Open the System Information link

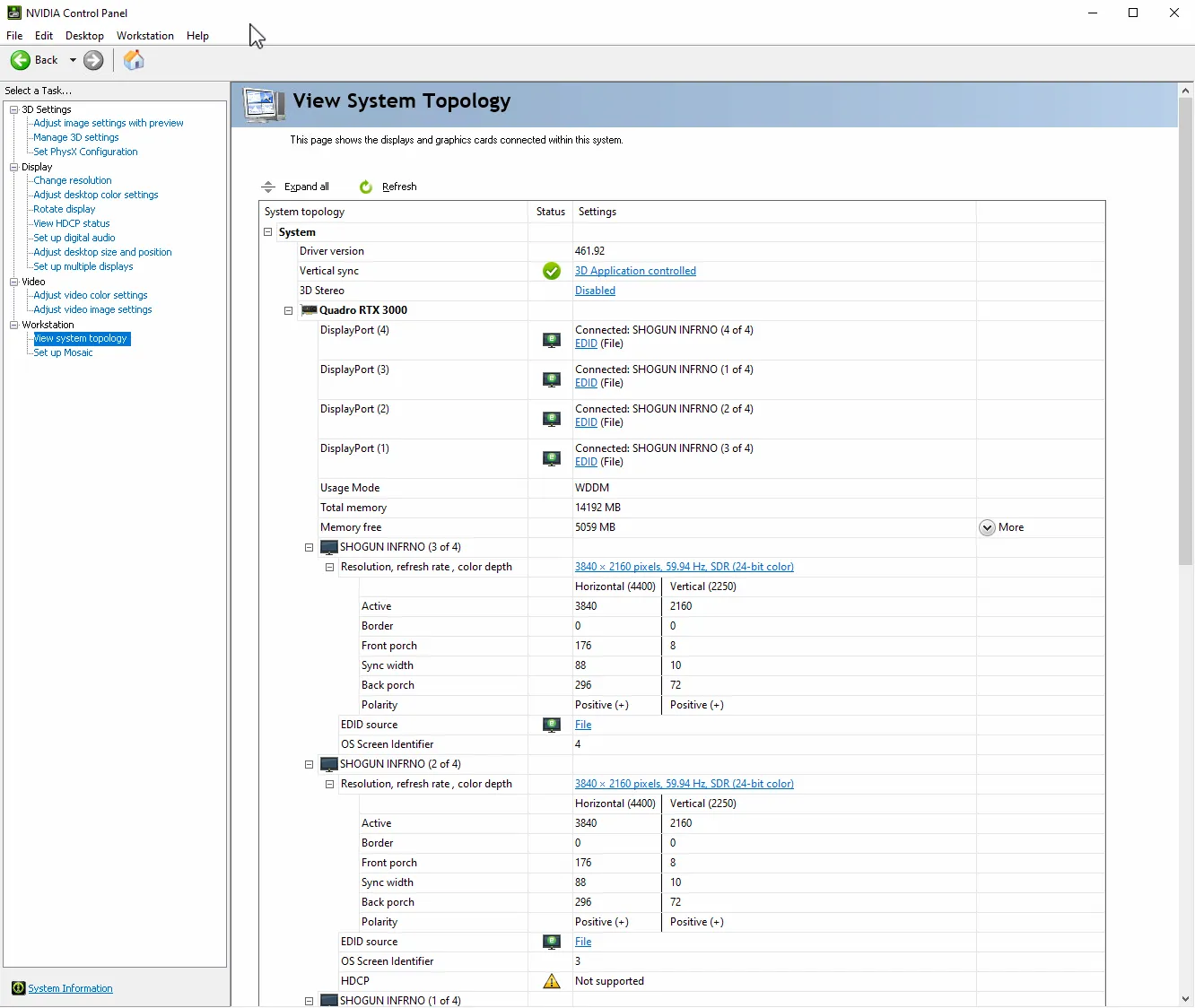[x=70, y=988]
